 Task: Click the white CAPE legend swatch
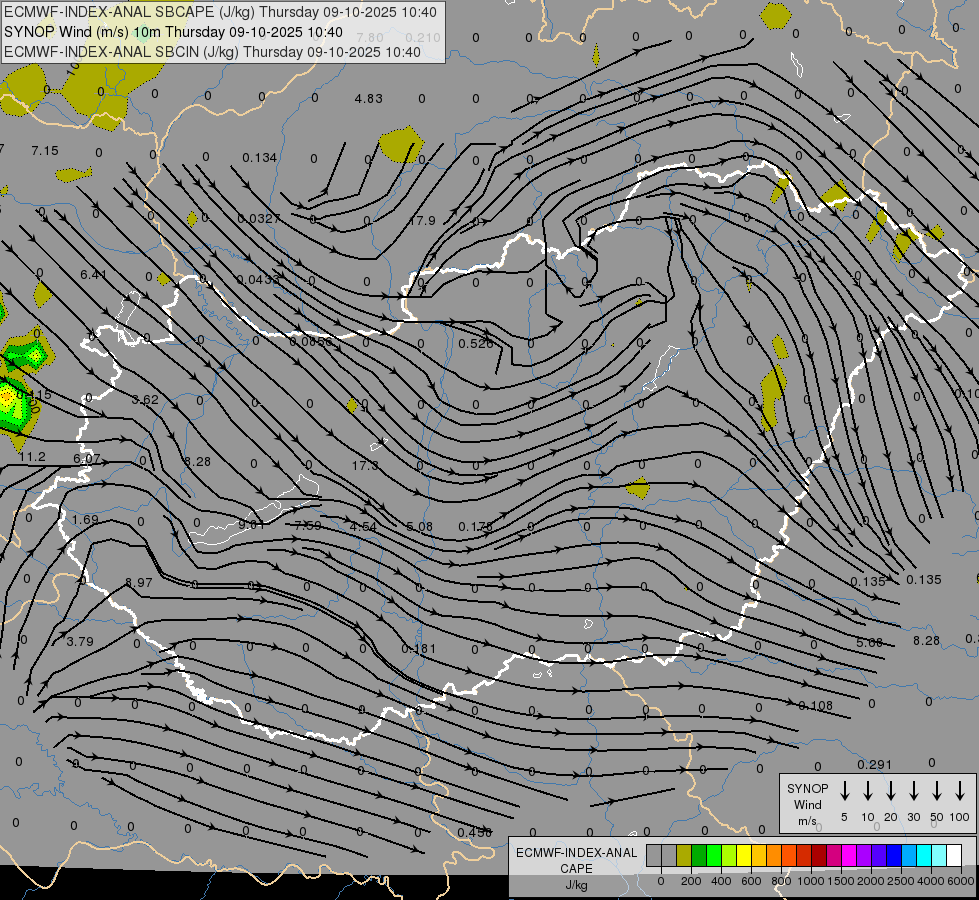pyautogui.click(x=953, y=856)
